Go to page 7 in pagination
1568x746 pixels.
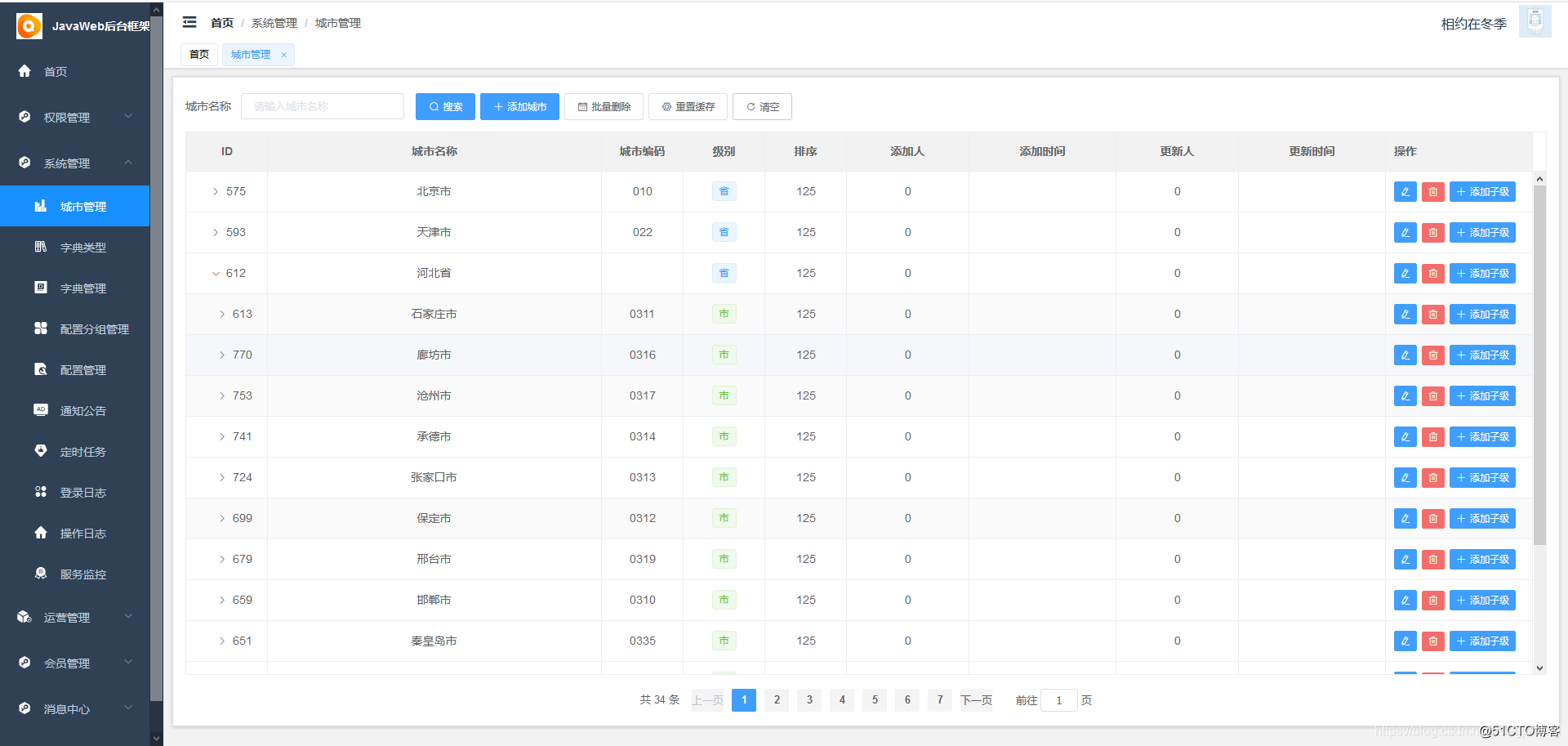tap(940, 700)
